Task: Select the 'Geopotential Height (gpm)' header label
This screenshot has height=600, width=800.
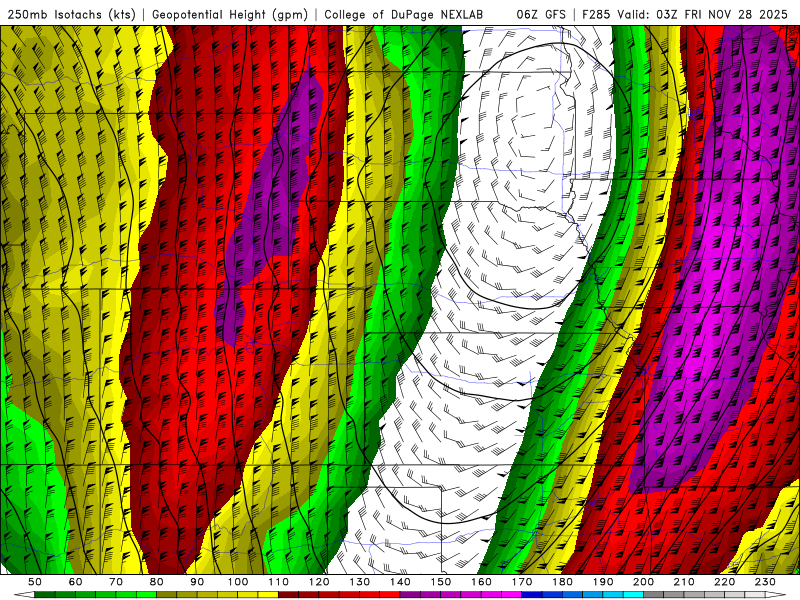Action: [x=230, y=14]
